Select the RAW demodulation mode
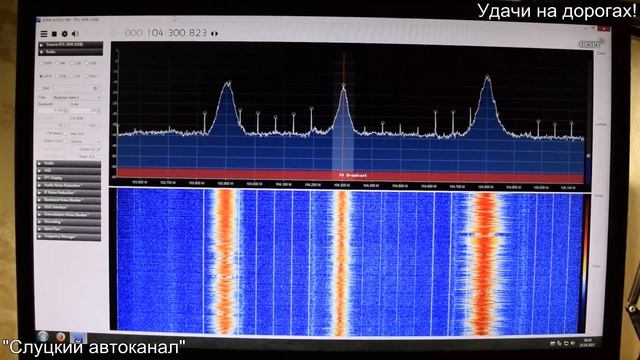This screenshot has height=360, width=640. tap(91, 76)
